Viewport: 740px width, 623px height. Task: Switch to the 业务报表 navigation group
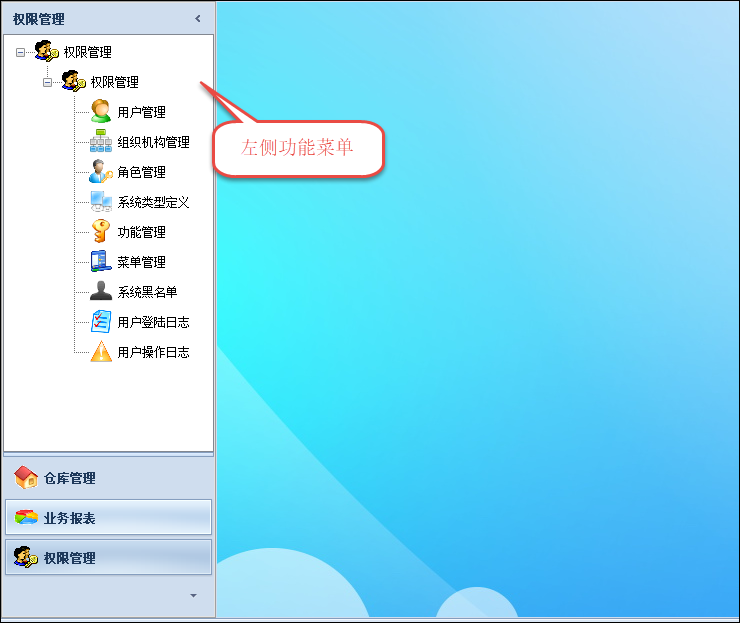(109, 517)
